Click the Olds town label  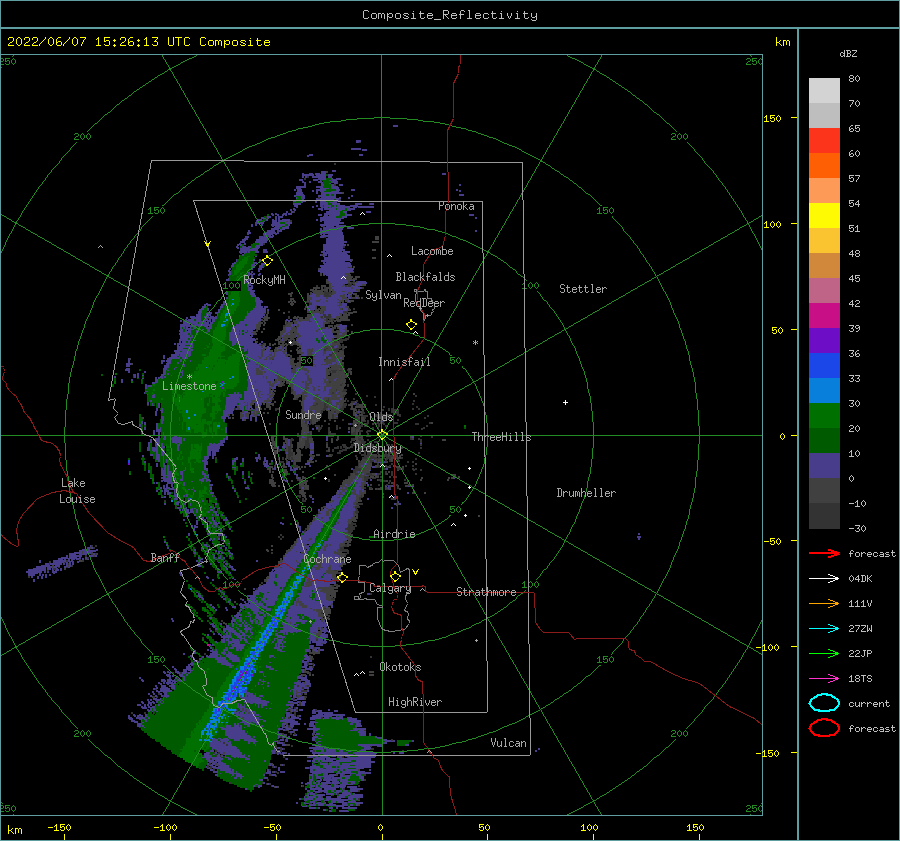click(x=381, y=417)
